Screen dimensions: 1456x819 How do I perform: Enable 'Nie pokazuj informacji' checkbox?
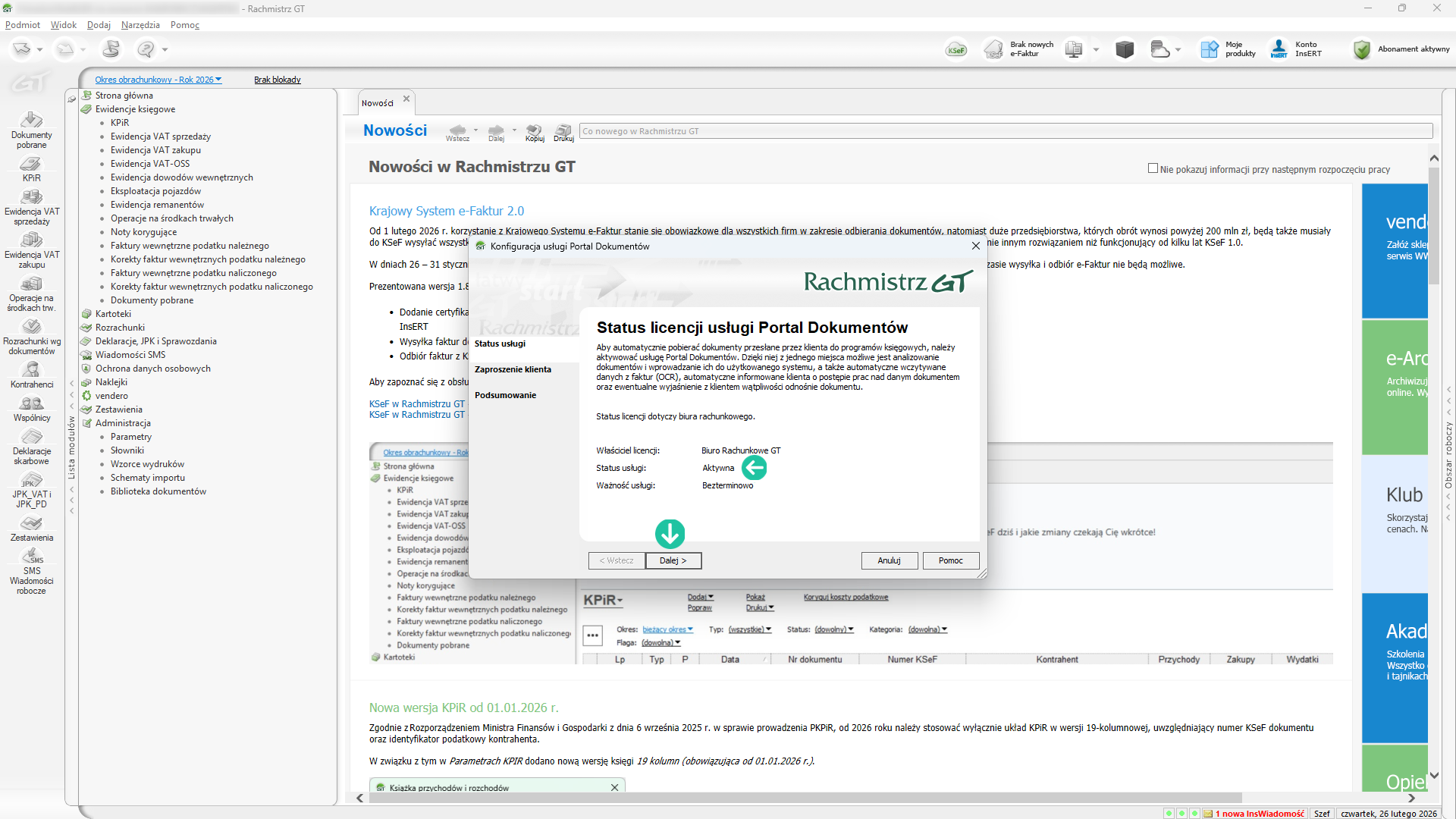[x=1153, y=168]
